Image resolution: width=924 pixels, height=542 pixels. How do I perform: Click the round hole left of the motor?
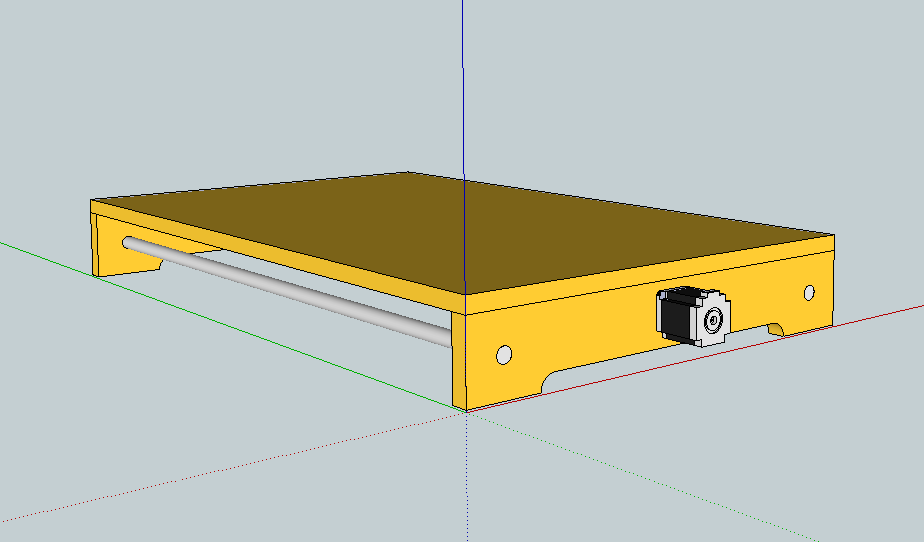click(504, 355)
